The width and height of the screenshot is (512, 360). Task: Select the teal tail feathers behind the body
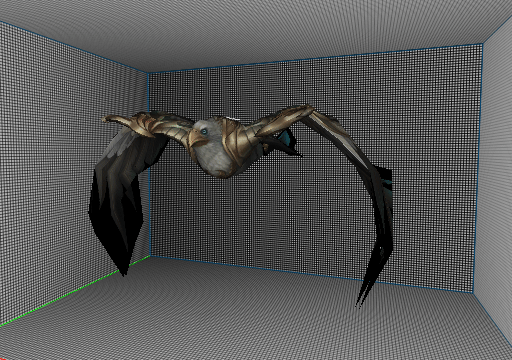click(286, 137)
